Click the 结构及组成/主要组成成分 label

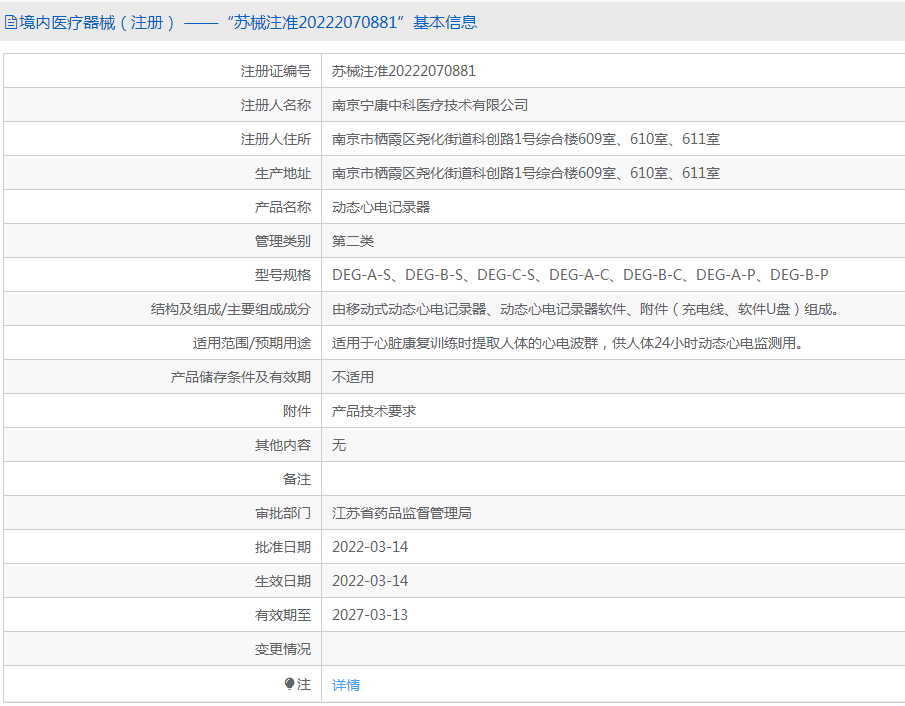coord(231,309)
